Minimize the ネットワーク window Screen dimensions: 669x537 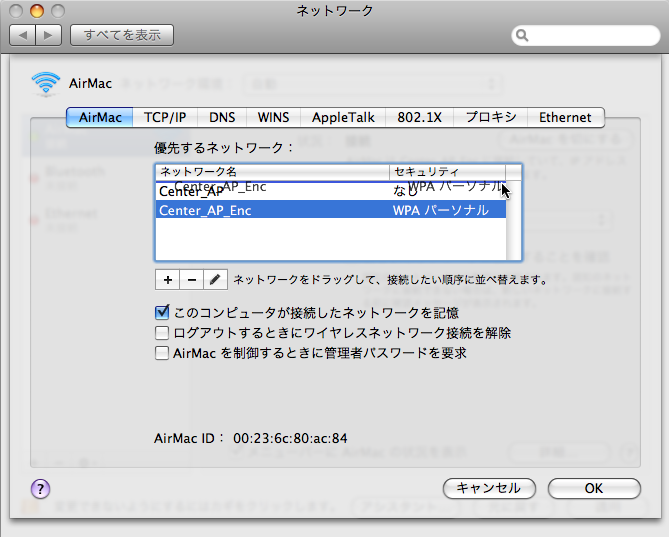pos(37,11)
